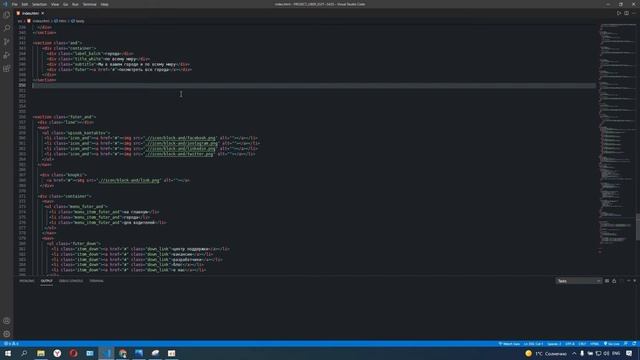Open Opera browser from the taskbar

(73, 353)
